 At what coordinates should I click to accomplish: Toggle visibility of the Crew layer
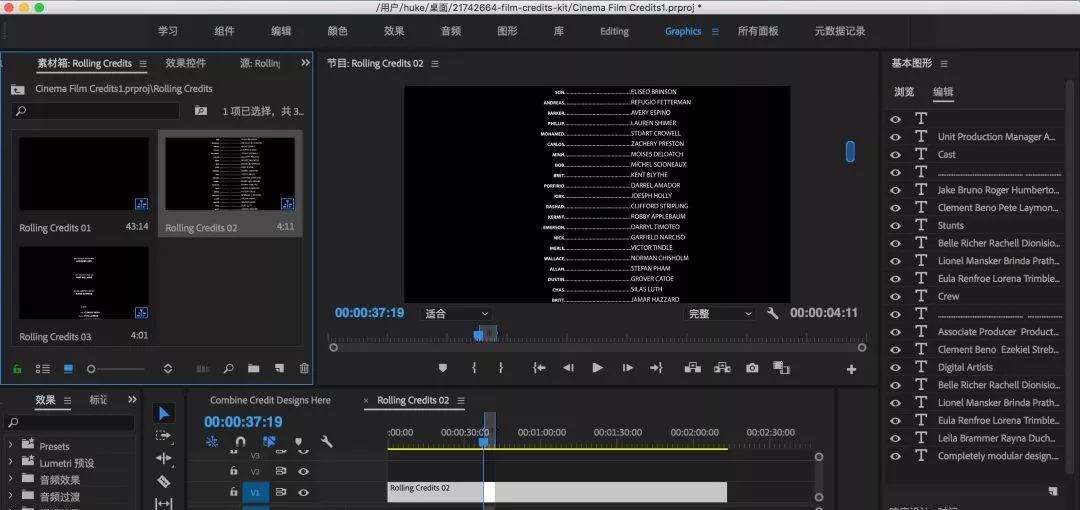tap(895, 297)
